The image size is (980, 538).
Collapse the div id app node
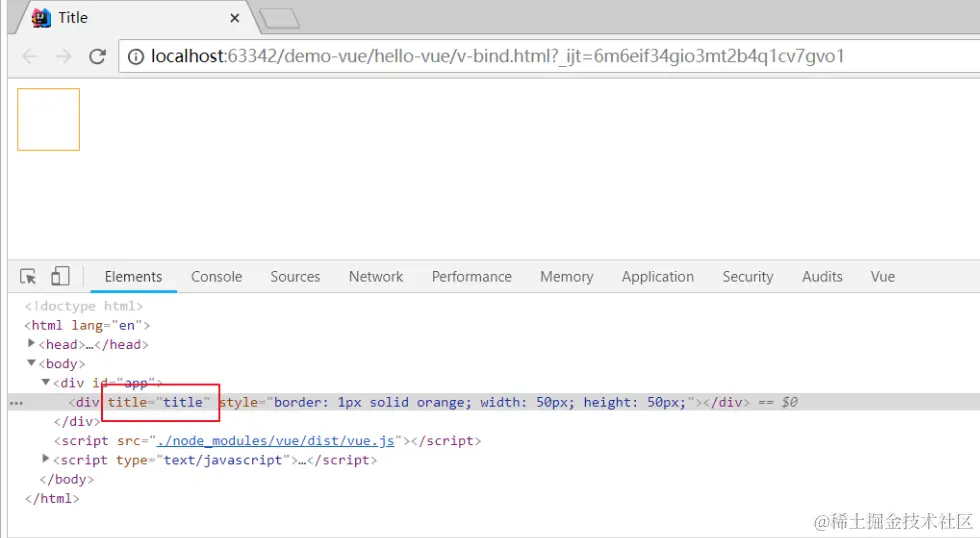click(x=46, y=382)
